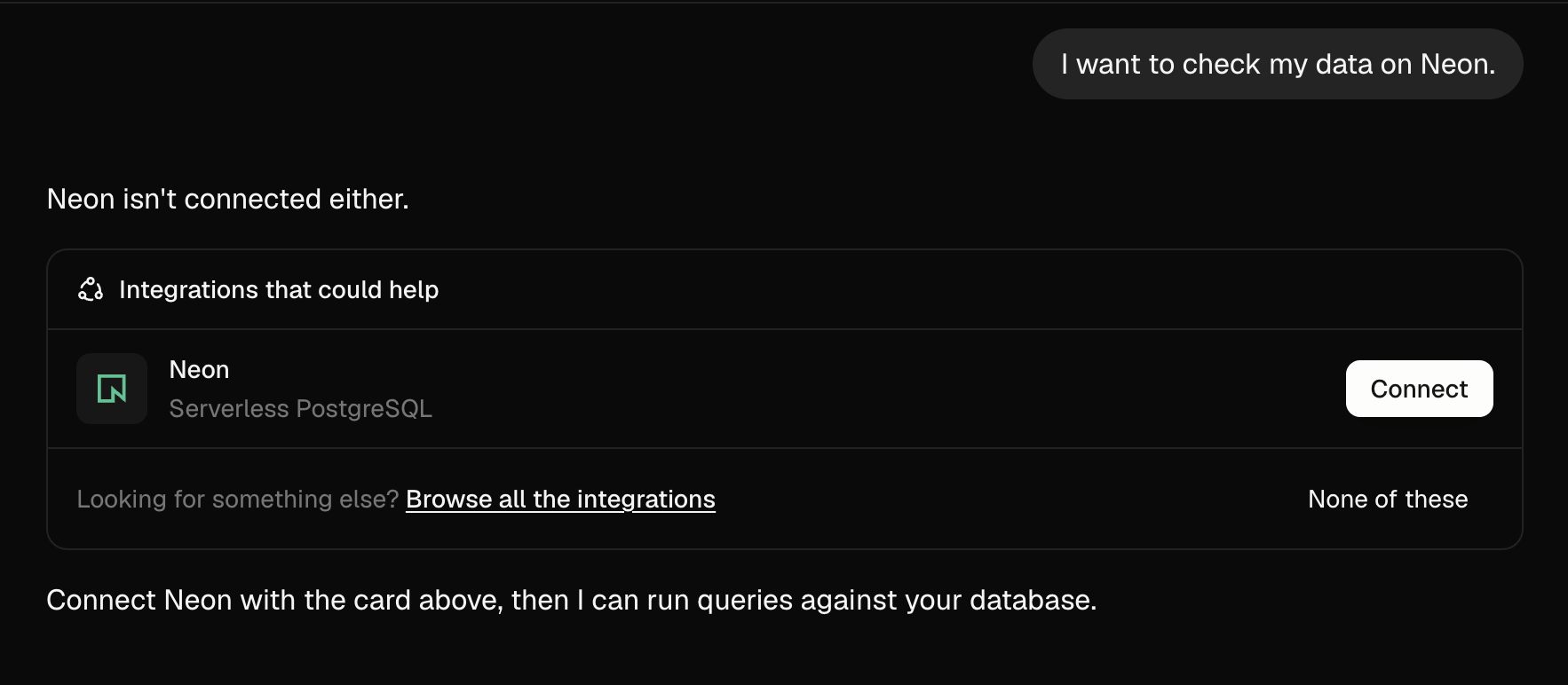
Task: Connect the Neon integration
Action: click(x=1419, y=389)
